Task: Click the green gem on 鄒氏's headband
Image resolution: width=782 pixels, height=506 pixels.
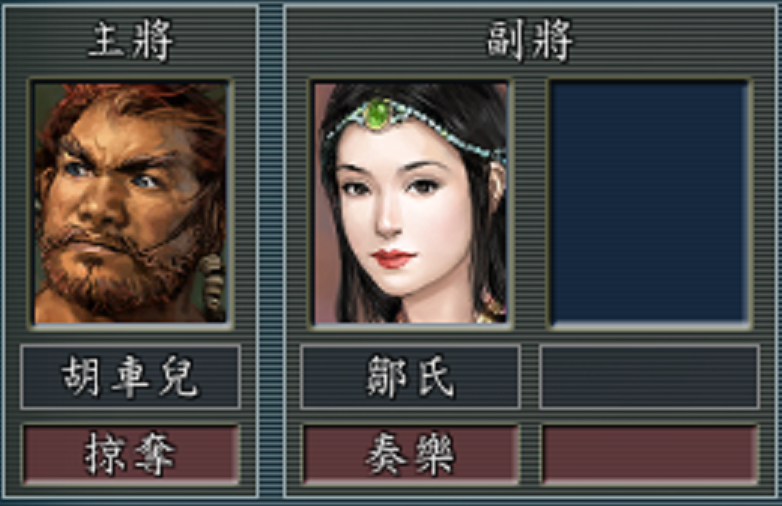Action: pos(379,114)
